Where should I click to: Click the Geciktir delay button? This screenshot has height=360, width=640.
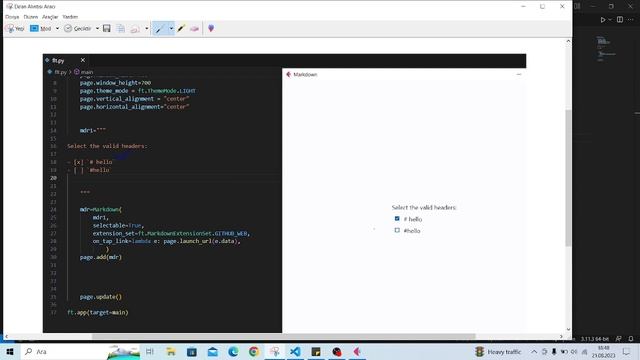78,29
